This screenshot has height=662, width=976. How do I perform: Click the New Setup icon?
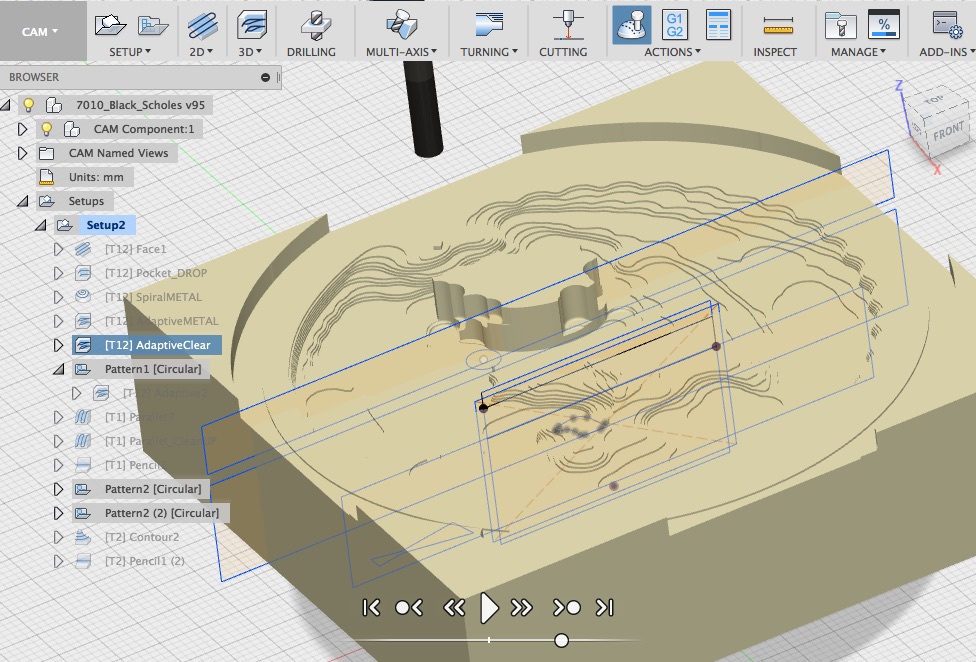point(110,25)
